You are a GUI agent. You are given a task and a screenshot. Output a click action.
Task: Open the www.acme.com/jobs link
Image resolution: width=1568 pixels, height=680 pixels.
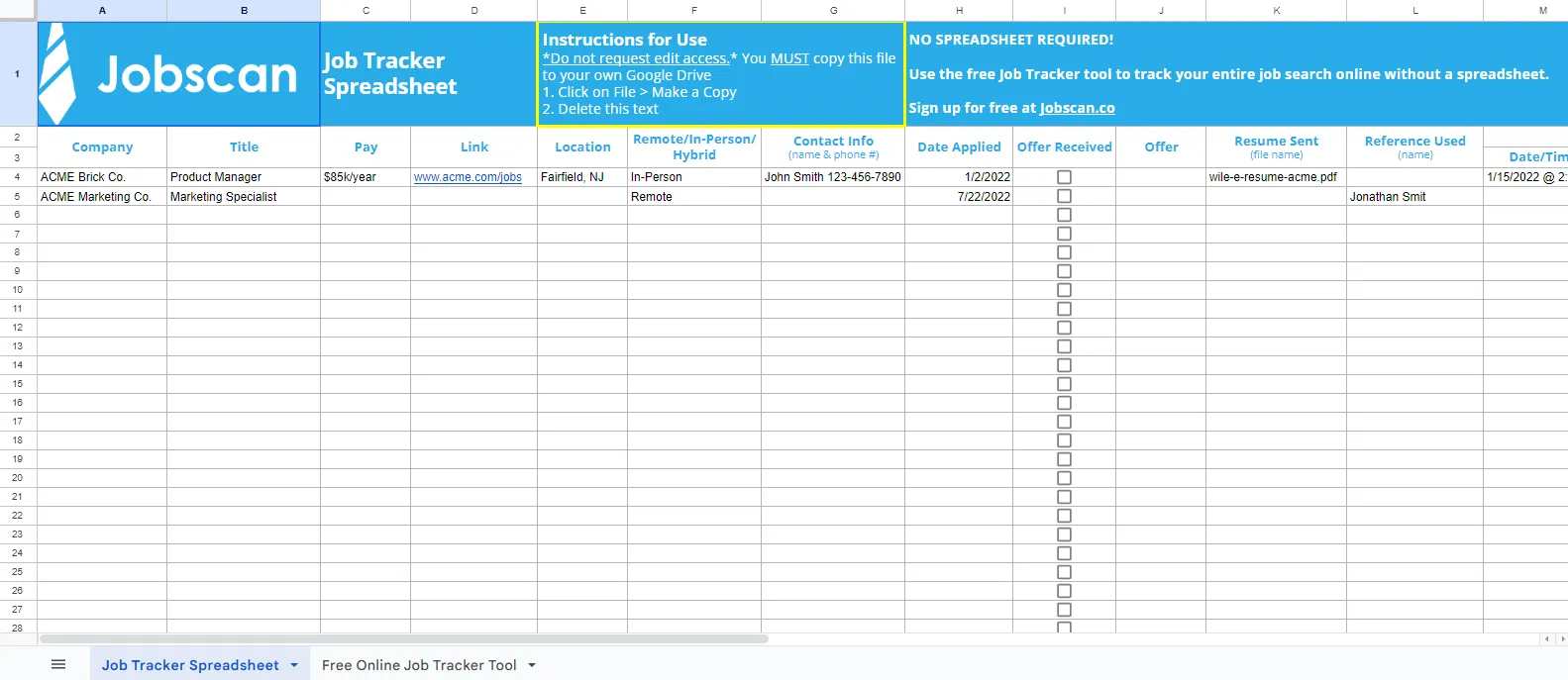coord(468,177)
